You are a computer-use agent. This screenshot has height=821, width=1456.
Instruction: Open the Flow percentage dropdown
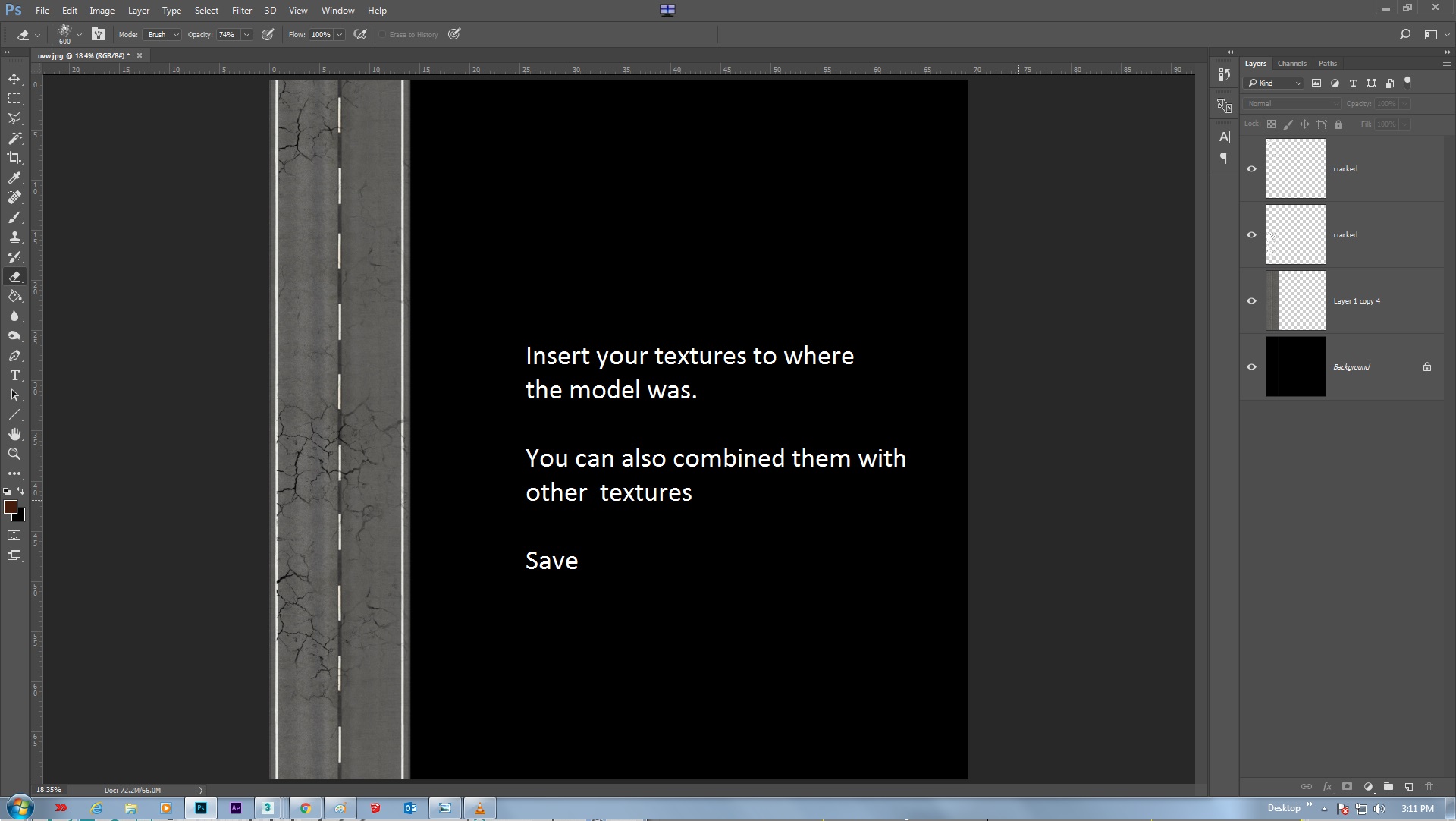(339, 34)
